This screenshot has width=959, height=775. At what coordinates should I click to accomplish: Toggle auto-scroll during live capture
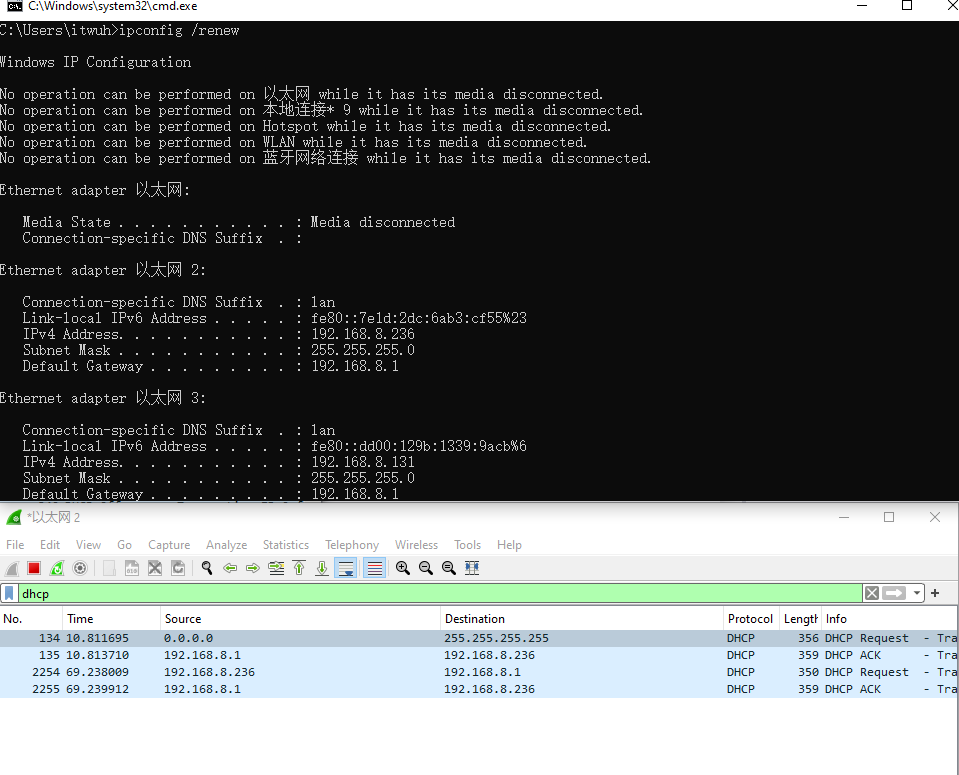(x=345, y=568)
